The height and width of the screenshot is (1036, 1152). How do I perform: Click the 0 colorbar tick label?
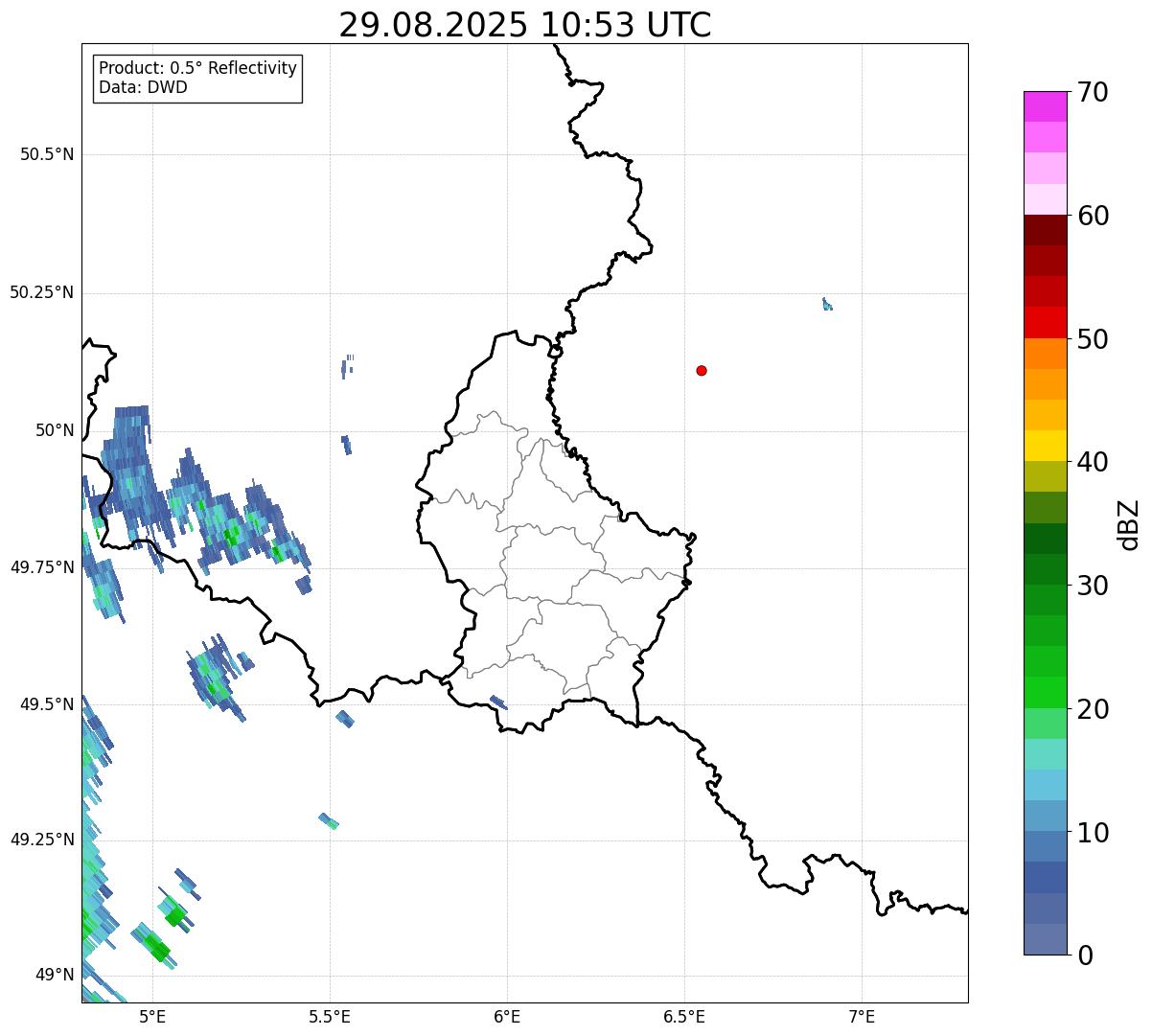coord(1085,955)
